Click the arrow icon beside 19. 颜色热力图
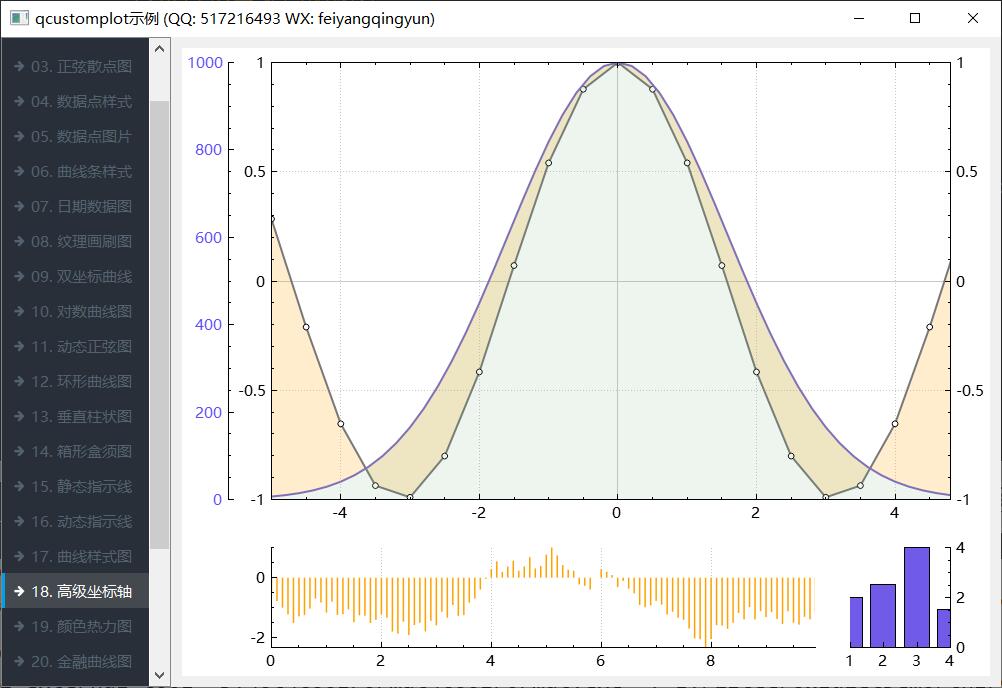 (18, 626)
